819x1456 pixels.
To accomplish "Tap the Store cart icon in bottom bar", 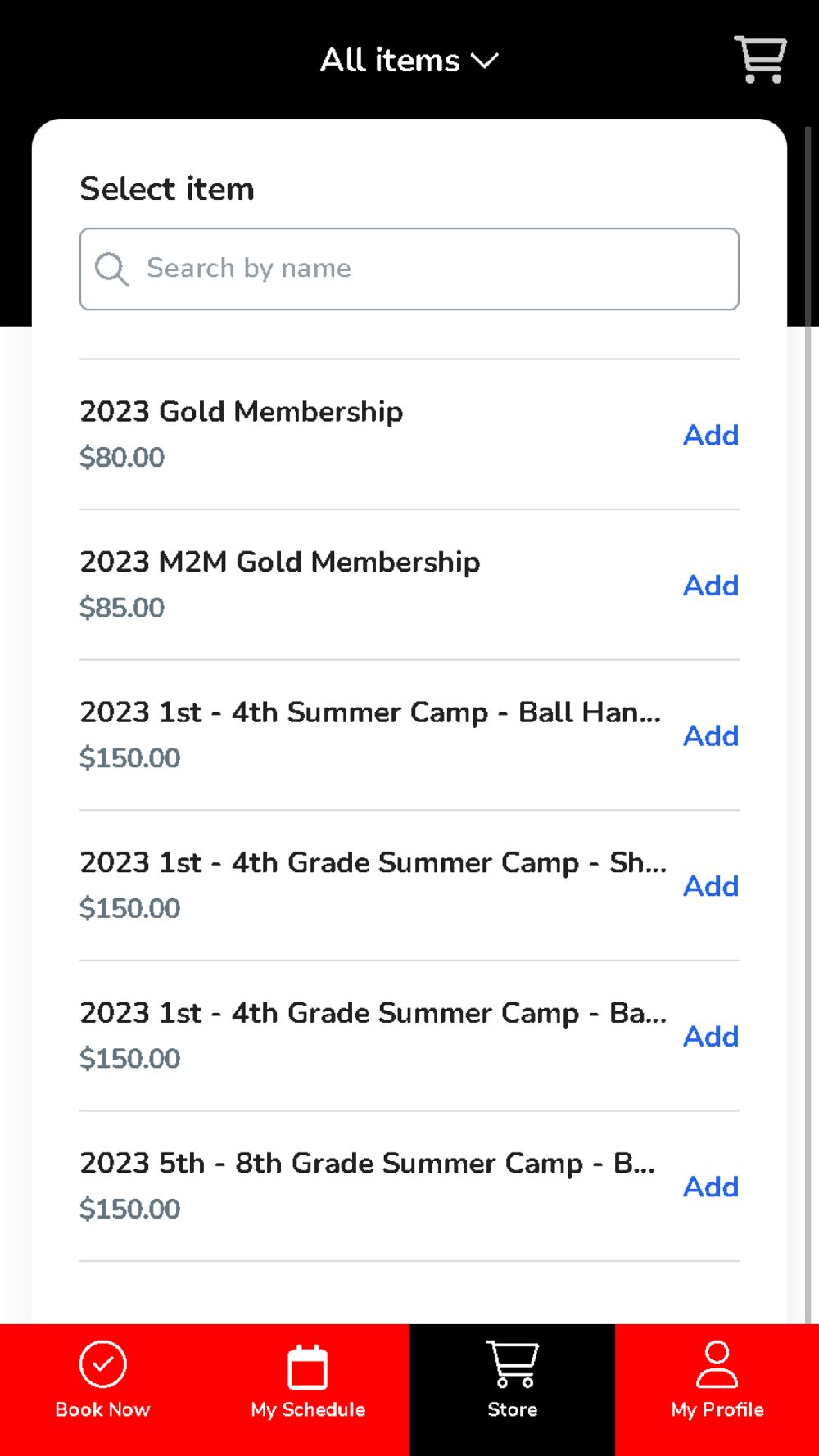I will pyautogui.click(x=512, y=1364).
